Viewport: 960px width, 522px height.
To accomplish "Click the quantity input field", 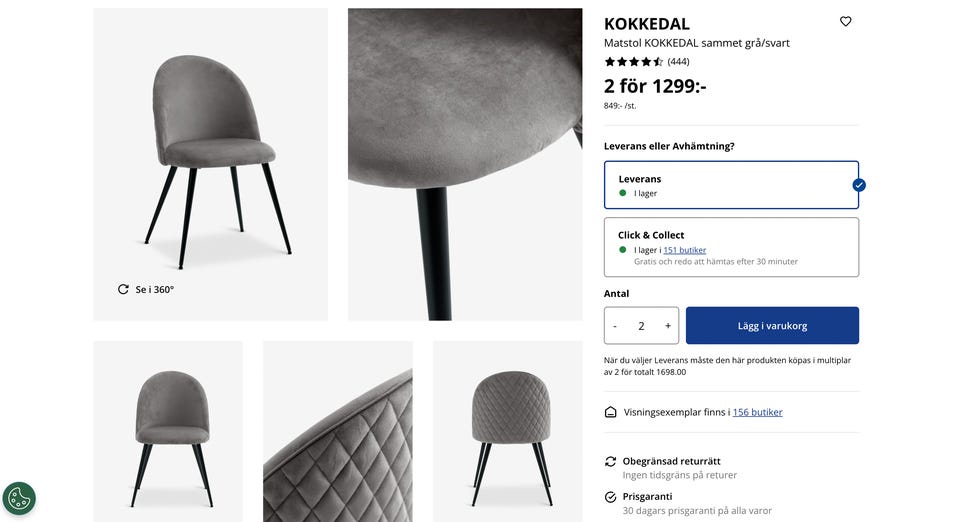I will [x=641, y=326].
